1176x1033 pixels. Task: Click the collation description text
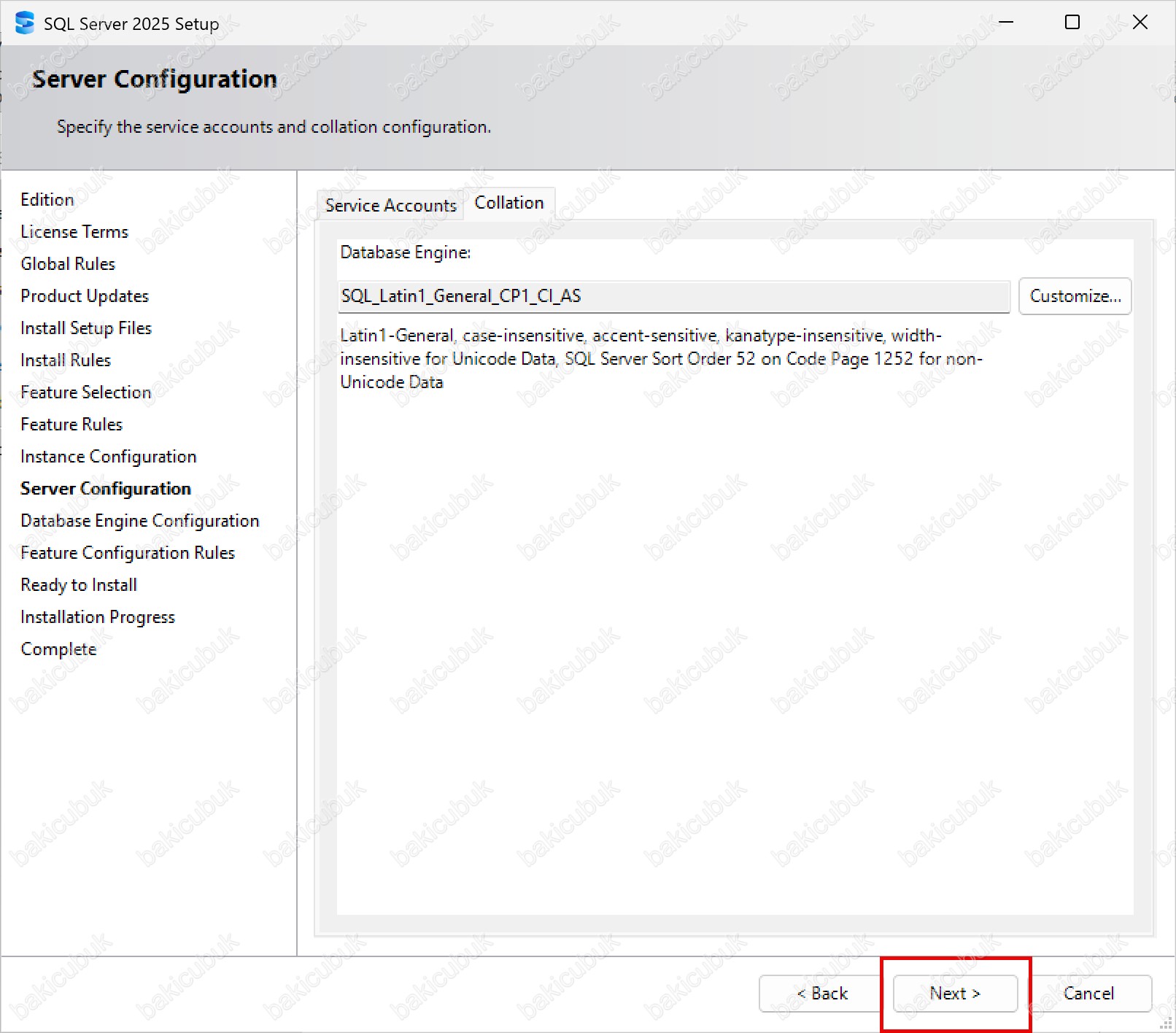pos(660,359)
